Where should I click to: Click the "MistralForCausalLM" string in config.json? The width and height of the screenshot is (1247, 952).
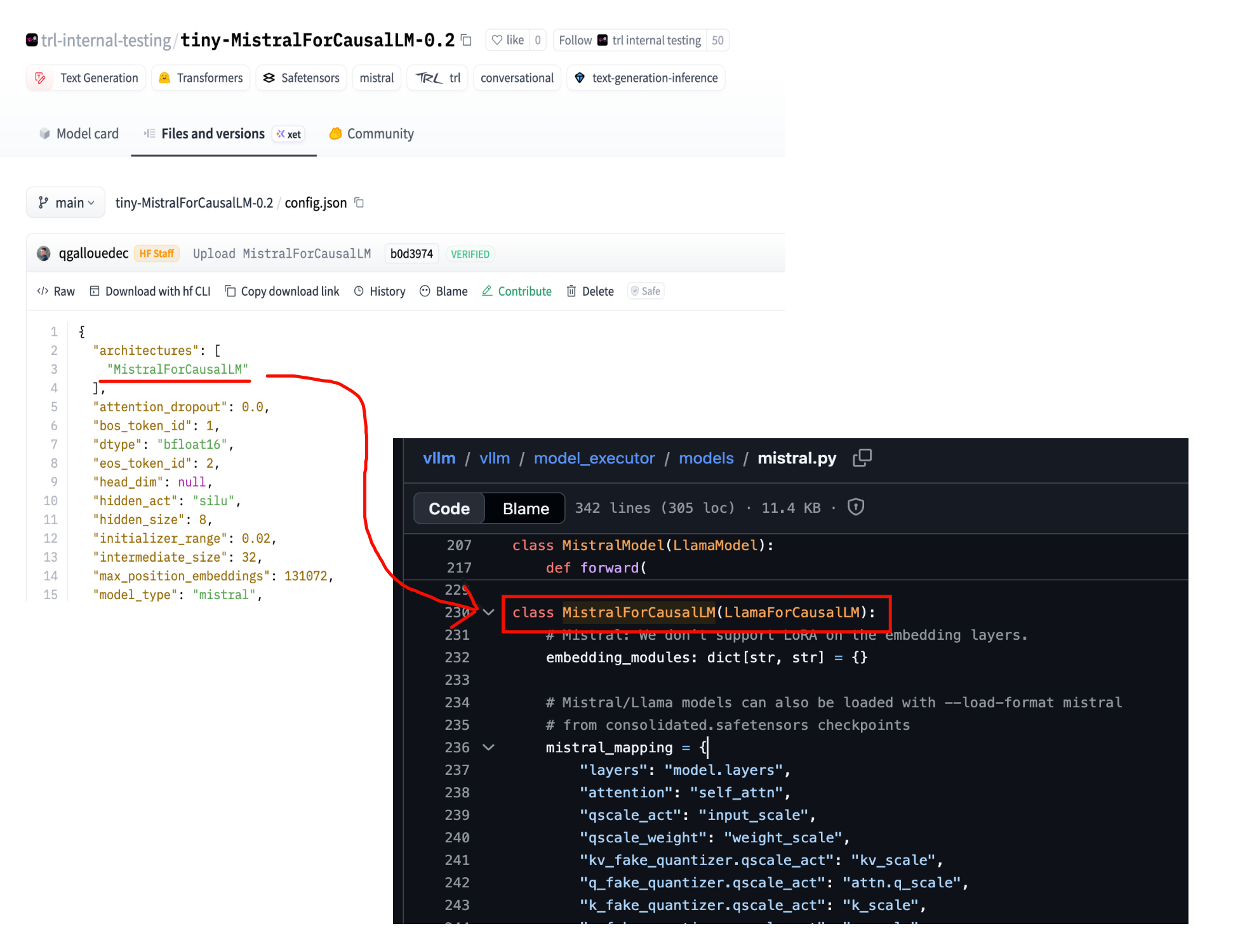(x=178, y=369)
